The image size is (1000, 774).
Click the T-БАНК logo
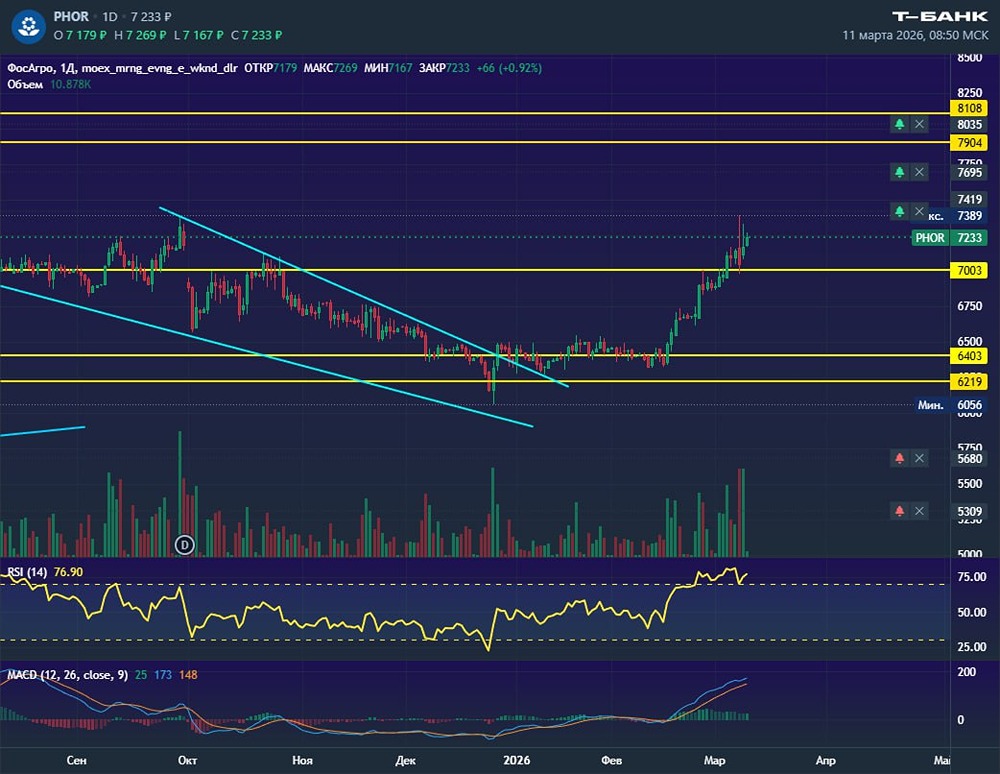coord(940,17)
